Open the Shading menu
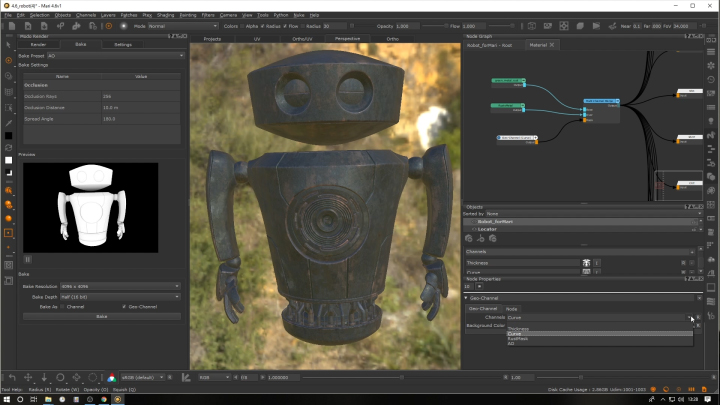Image resolution: width=720 pixels, height=405 pixels. pos(164,15)
